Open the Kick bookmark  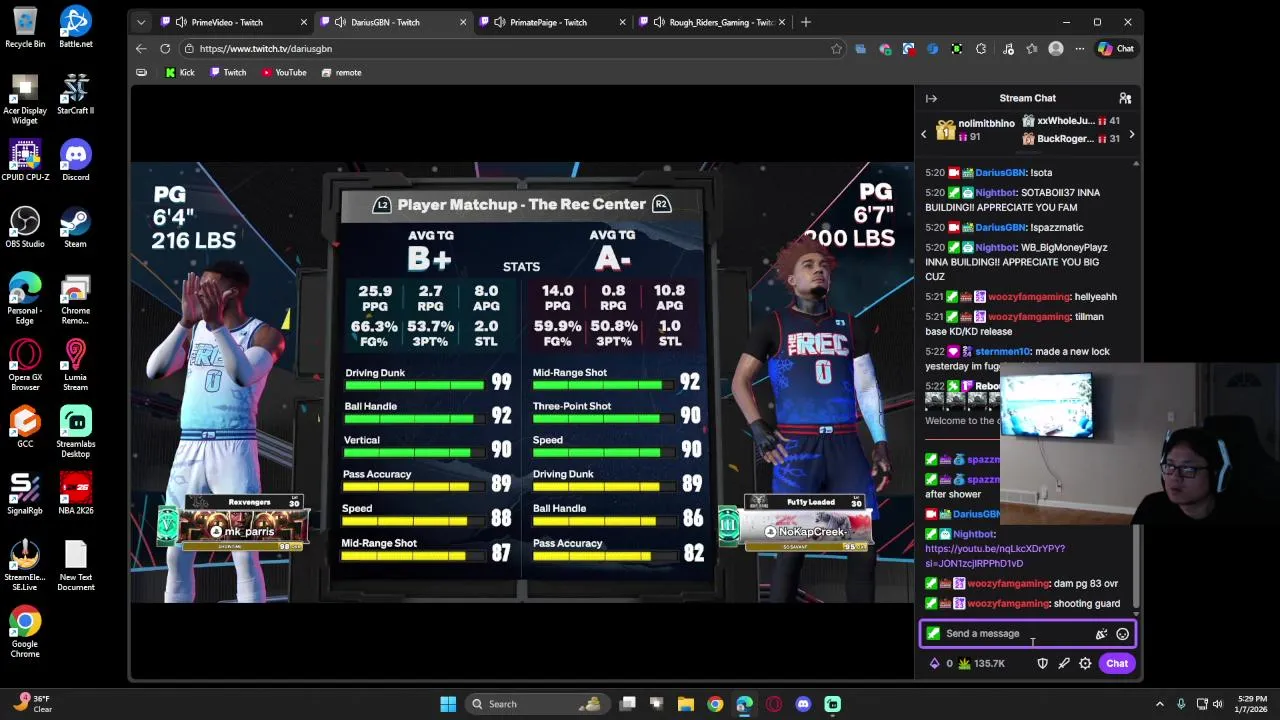coord(180,72)
